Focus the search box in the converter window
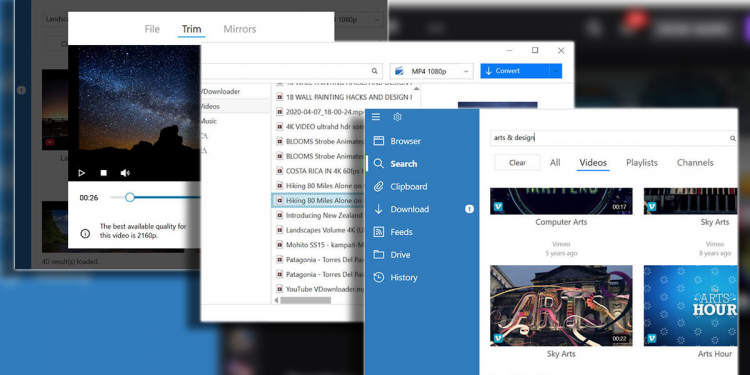The height and width of the screenshot is (375, 750). point(292,71)
